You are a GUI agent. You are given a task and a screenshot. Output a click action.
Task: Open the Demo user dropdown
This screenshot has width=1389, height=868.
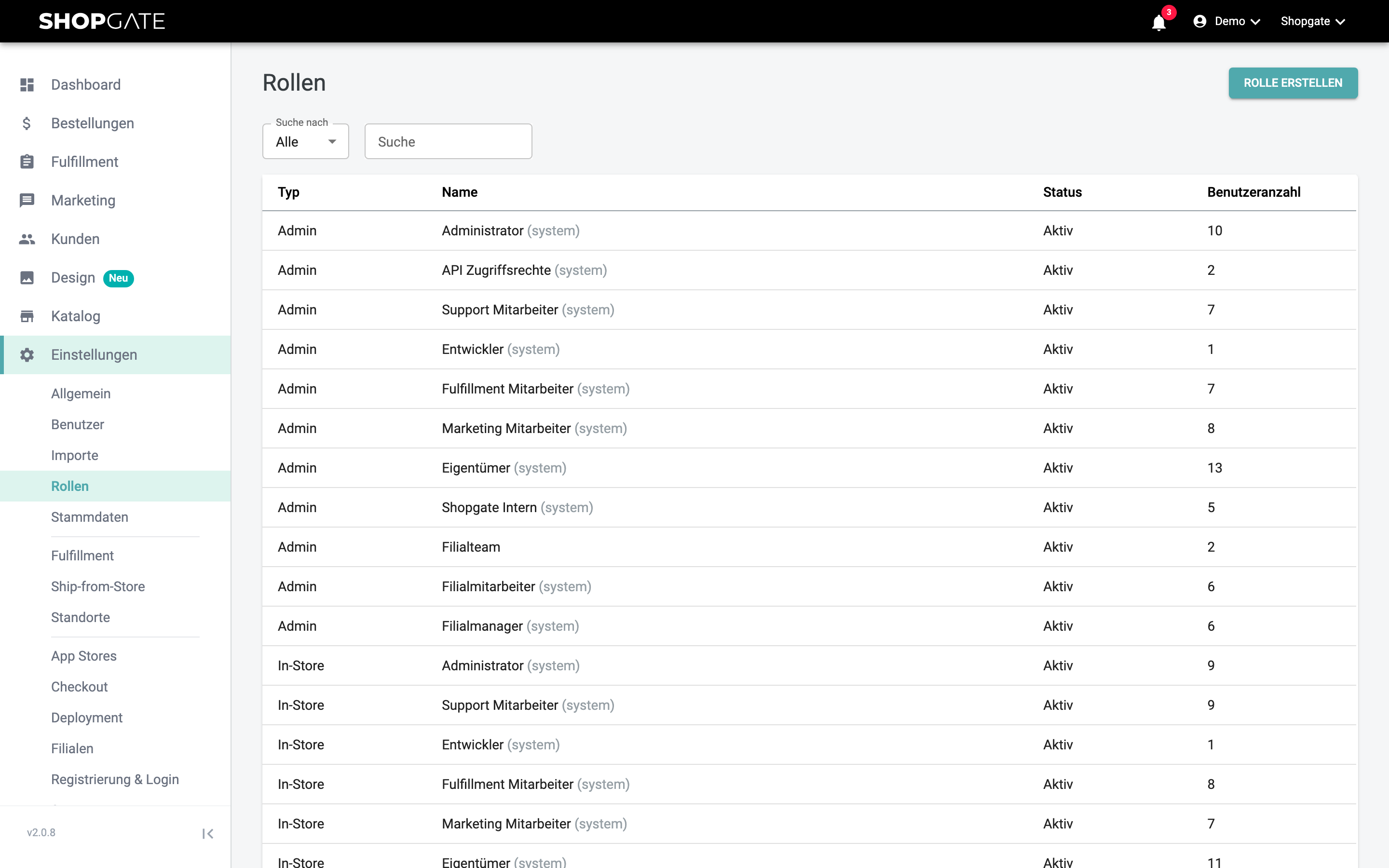[1227, 21]
